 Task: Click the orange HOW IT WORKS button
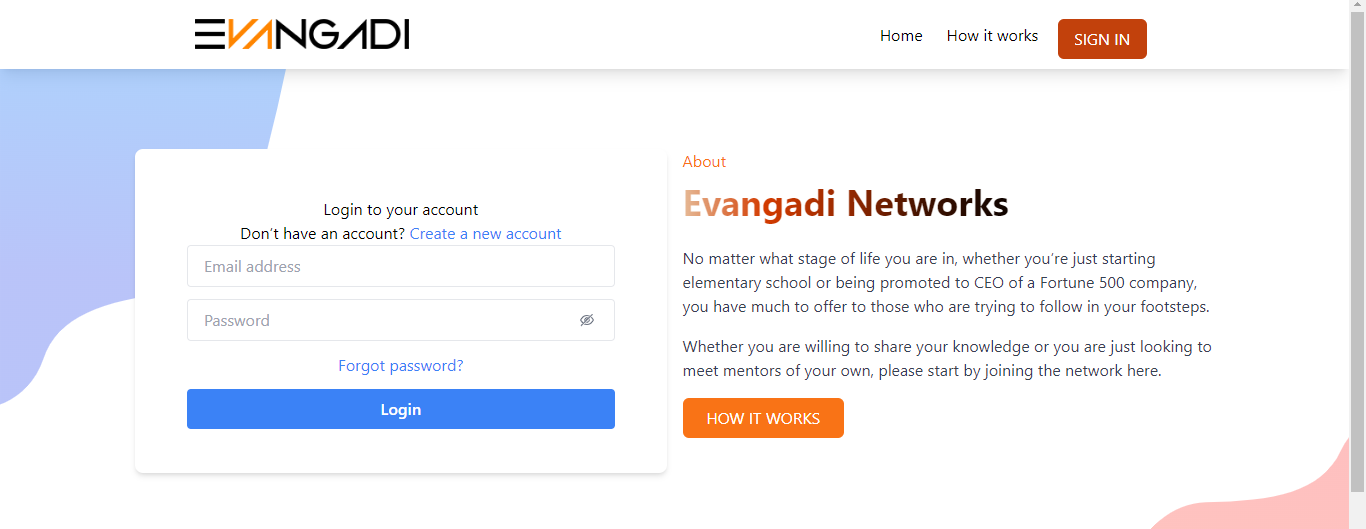pyautogui.click(x=763, y=418)
